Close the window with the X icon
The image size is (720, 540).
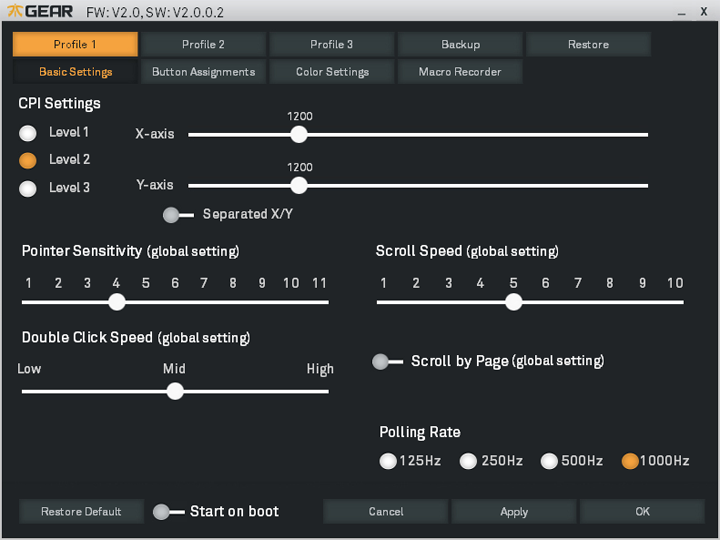tap(704, 11)
